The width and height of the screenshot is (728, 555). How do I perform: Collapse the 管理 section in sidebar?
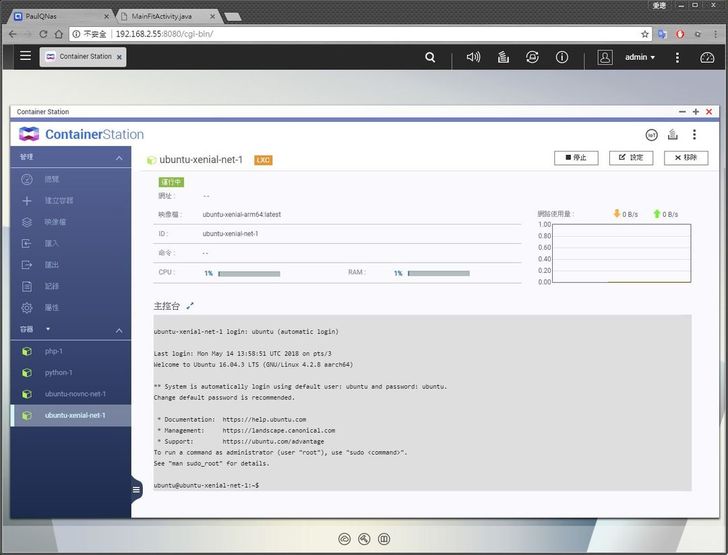(119, 158)
